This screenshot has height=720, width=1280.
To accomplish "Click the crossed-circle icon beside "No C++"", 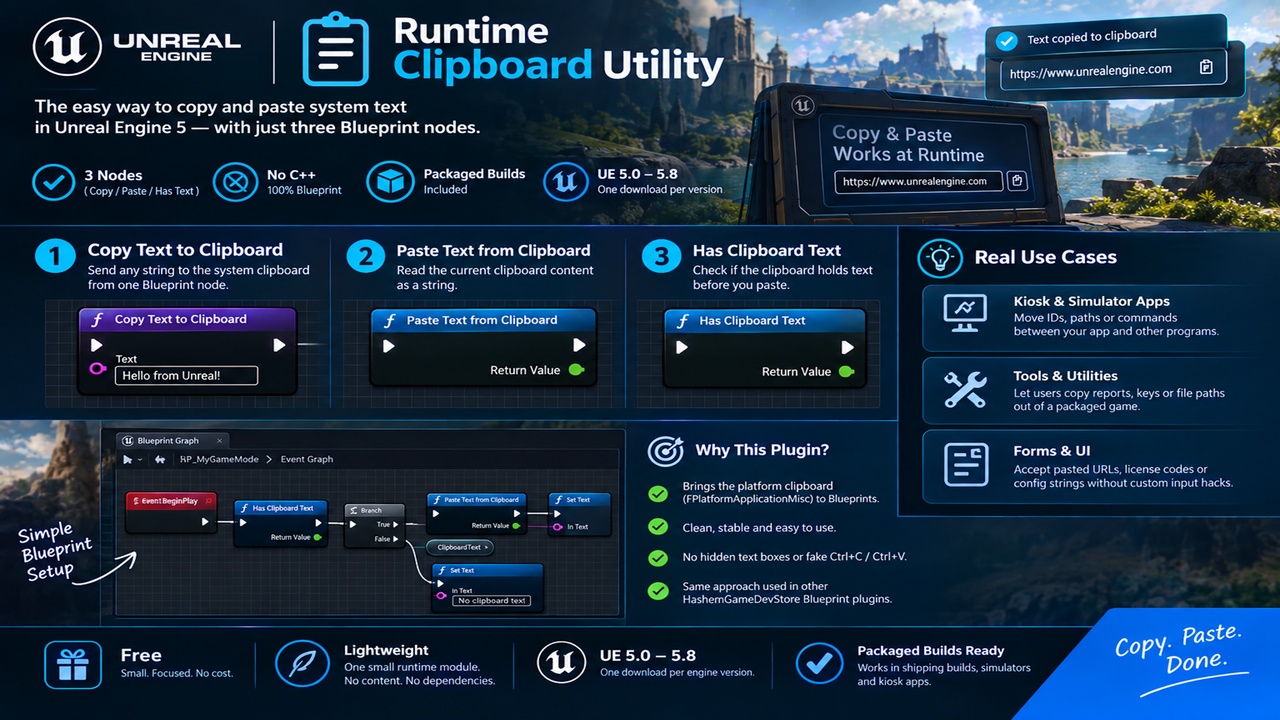I will (x=234, y=182).
